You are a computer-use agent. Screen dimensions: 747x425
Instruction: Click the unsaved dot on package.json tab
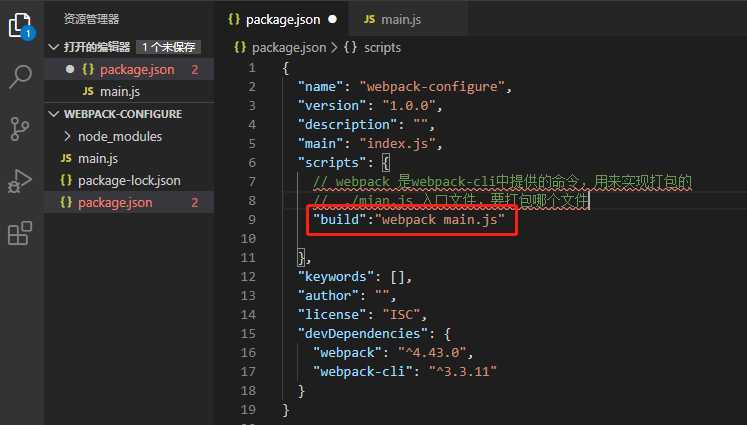coord(333,19)
